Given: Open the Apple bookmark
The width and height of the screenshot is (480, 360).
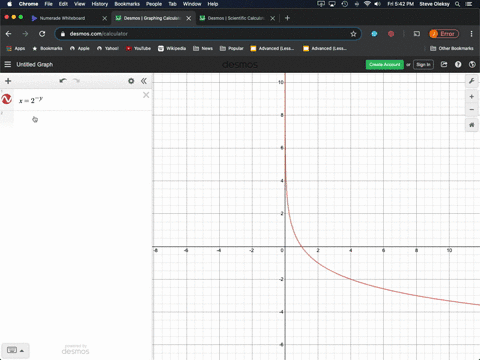Looking at the screenshot, I should click(x=80, y=48).
